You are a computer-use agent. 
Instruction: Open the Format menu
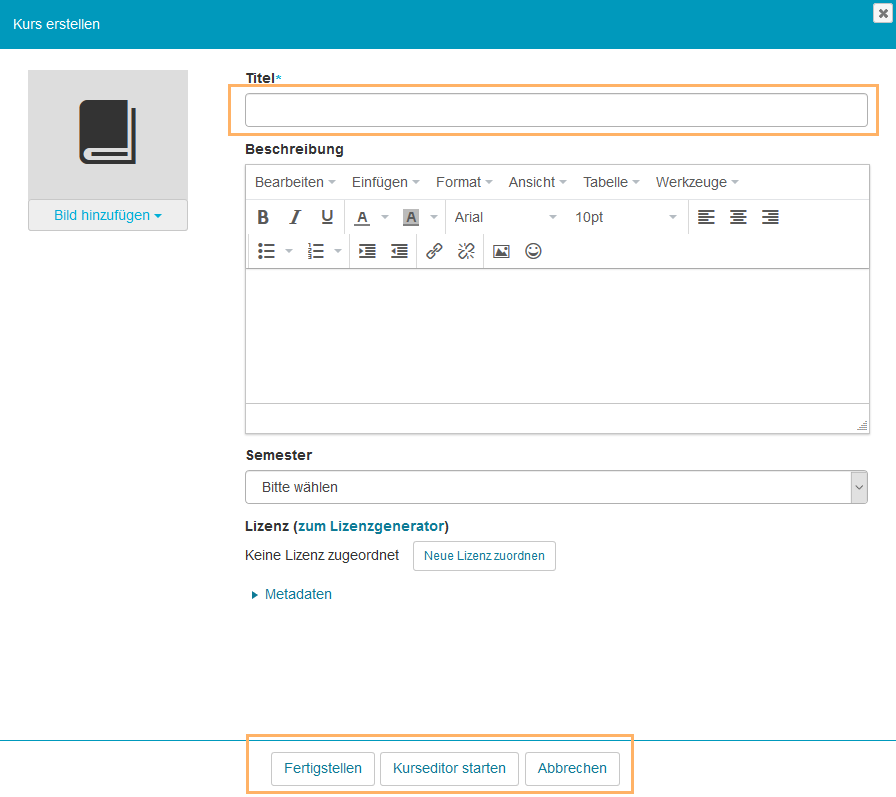[464, 182]
